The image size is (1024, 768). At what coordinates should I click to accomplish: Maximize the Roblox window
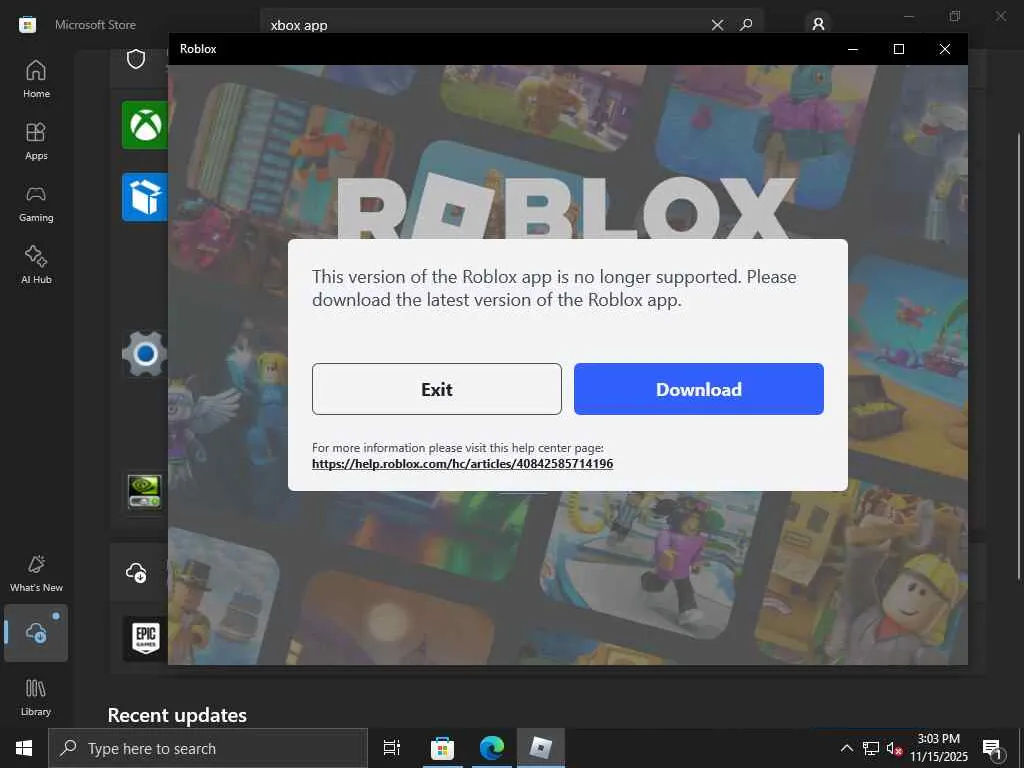point(899,49)
